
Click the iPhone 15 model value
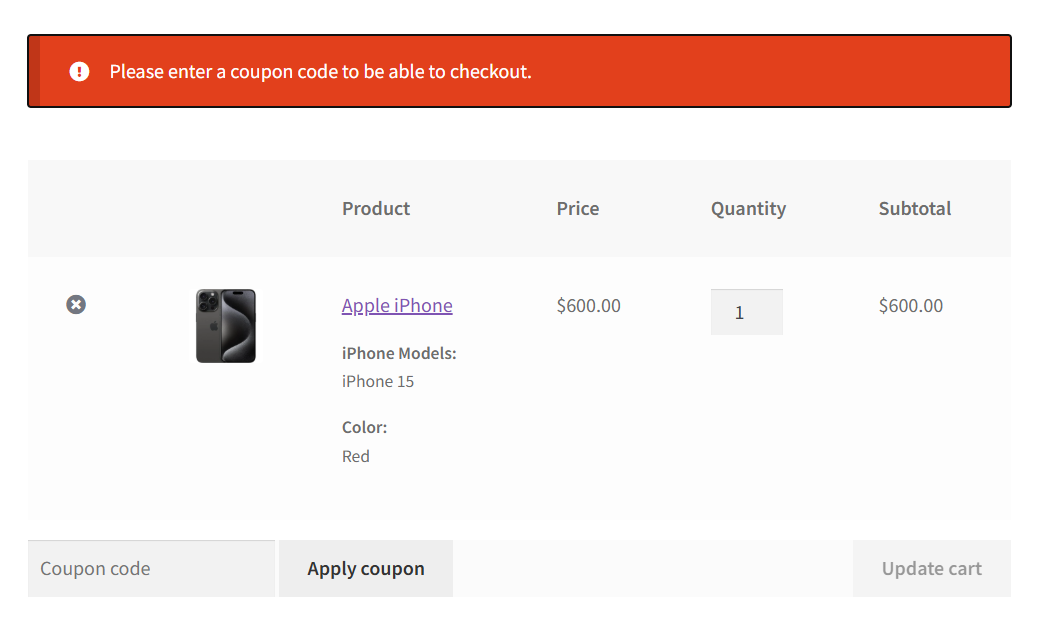click(x=378, y=381)
